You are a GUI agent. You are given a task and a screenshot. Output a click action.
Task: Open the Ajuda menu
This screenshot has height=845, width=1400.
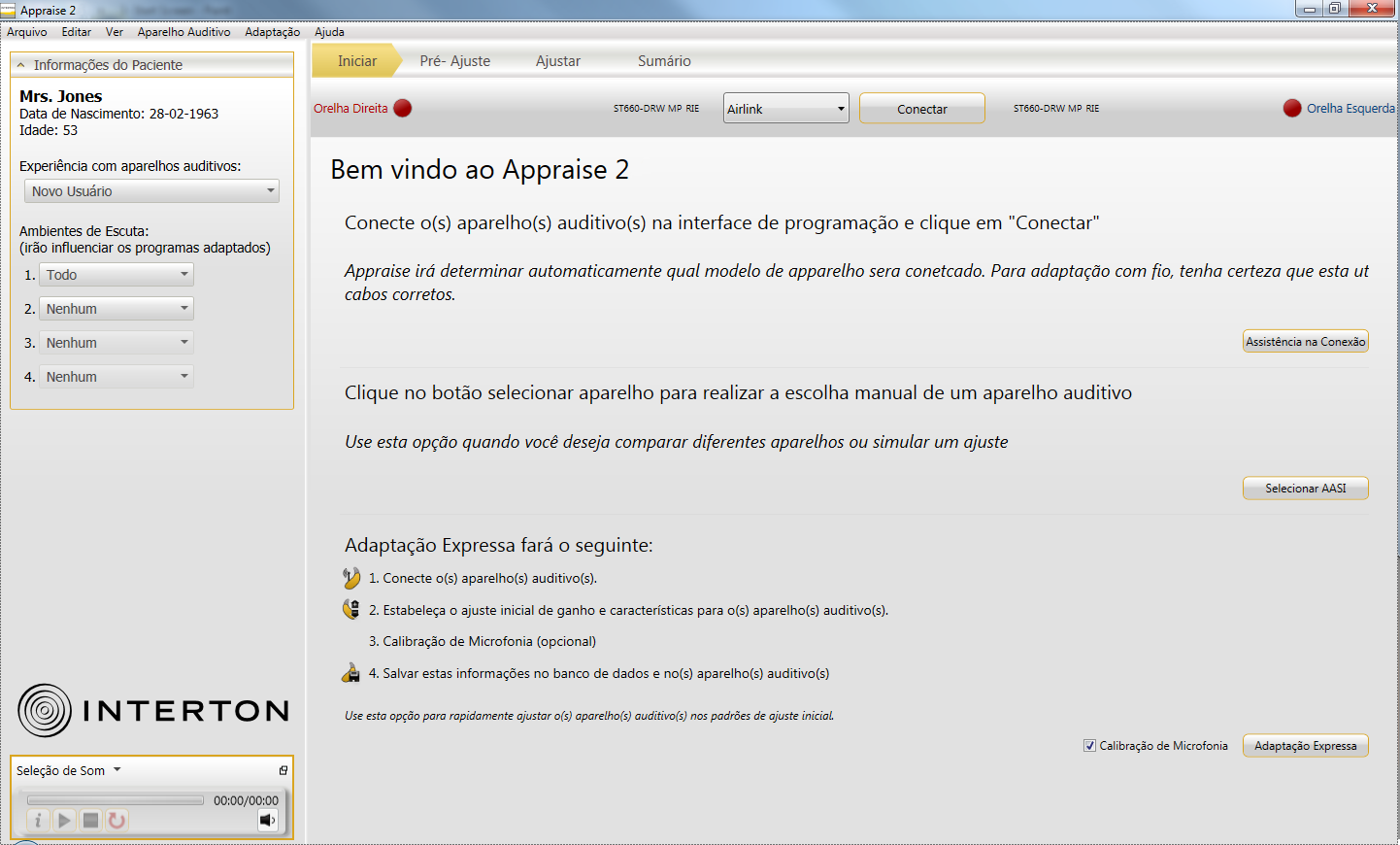click(x=330, y=32)
